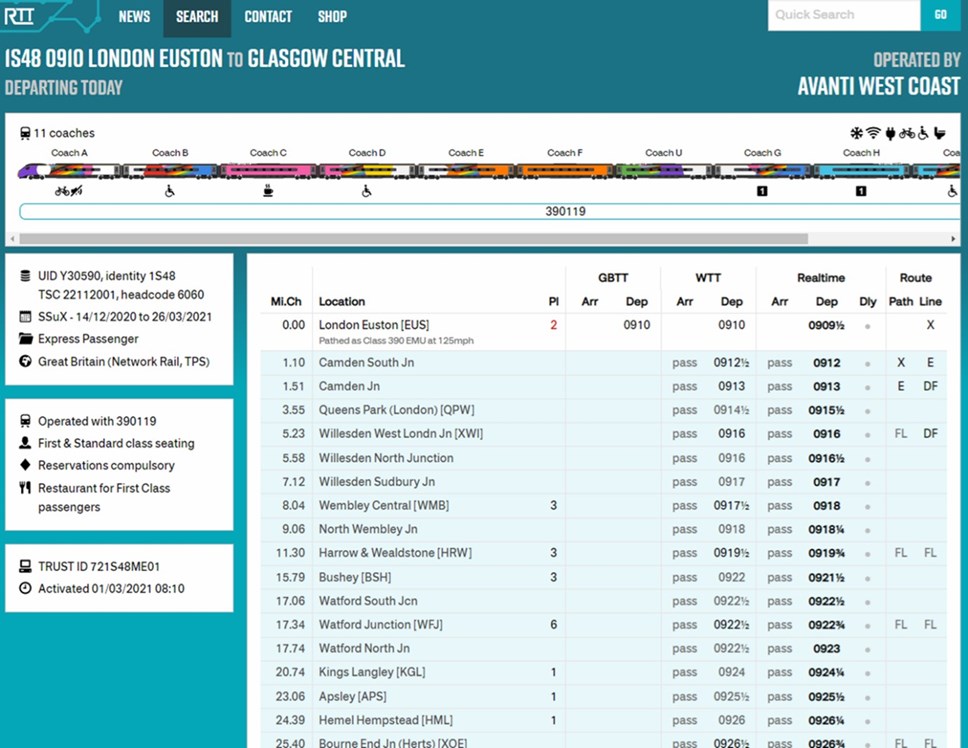Viewport: 968px width, 748px height.
Task: Open the North Wembley Jn location link
Action: point(368,529)
